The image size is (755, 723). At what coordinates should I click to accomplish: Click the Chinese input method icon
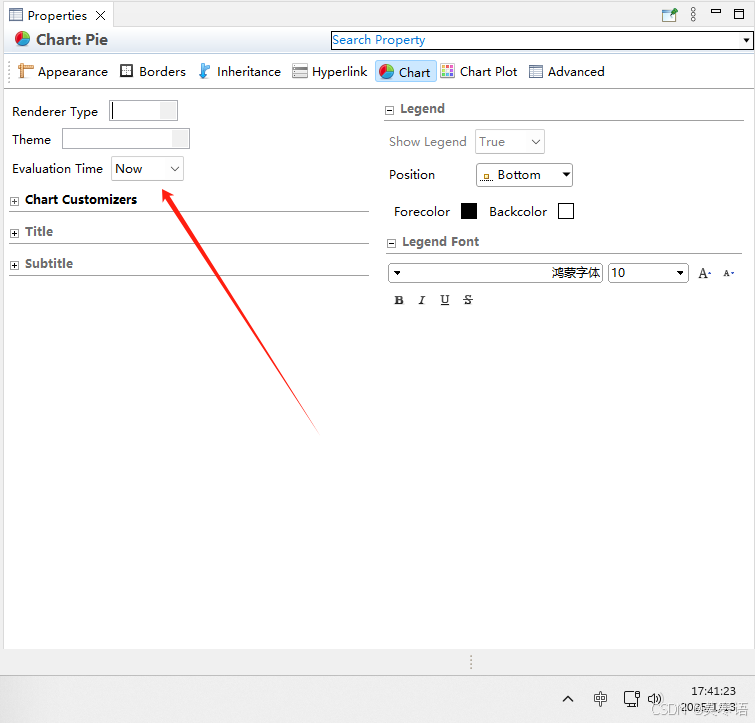coord(600,698)
